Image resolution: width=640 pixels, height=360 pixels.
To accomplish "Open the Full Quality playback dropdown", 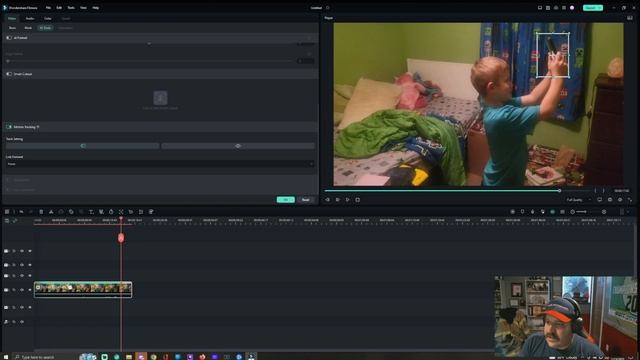I will tap(578, 200).
